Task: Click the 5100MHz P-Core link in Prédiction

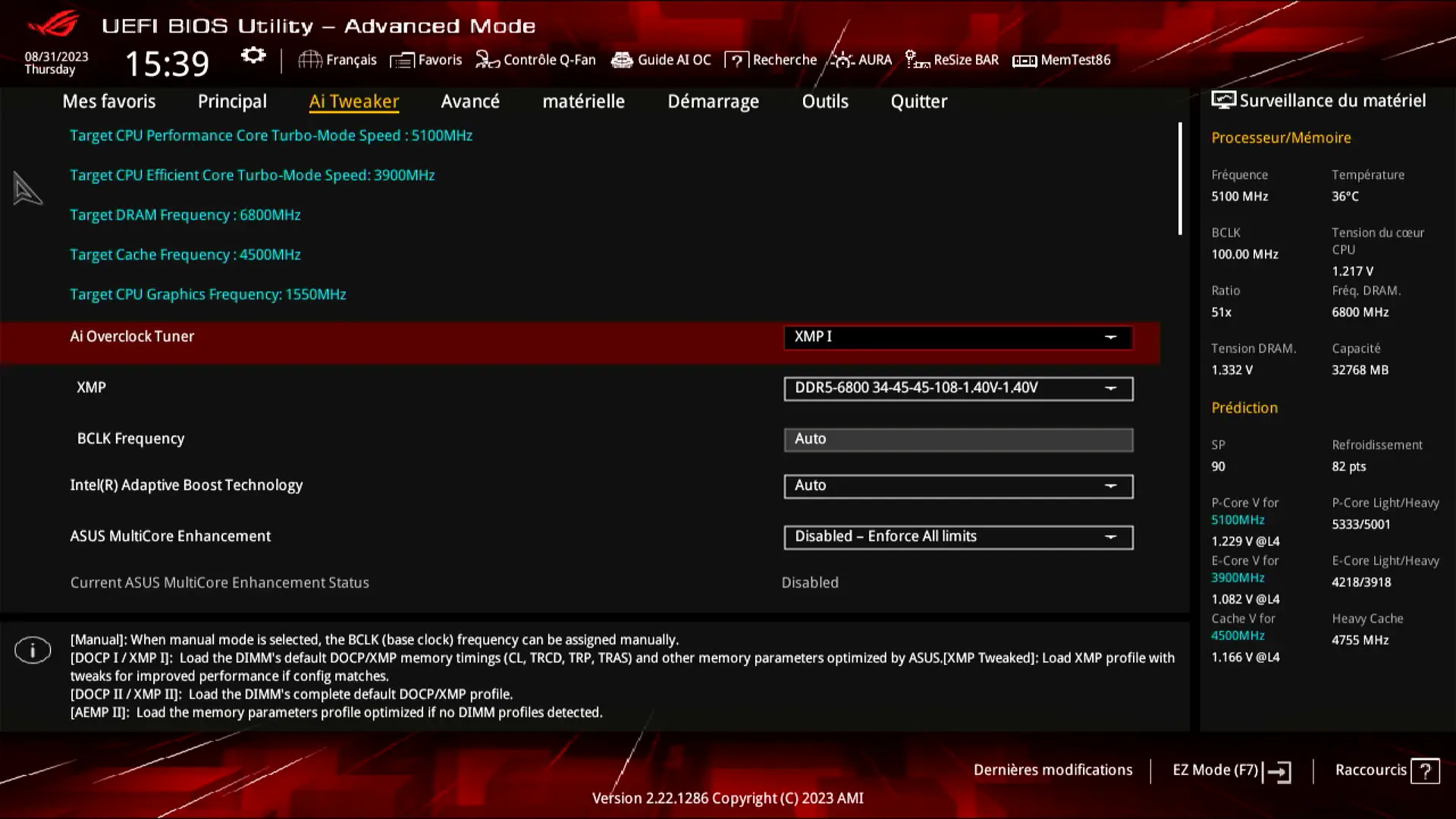Action: pos(1238,520)
